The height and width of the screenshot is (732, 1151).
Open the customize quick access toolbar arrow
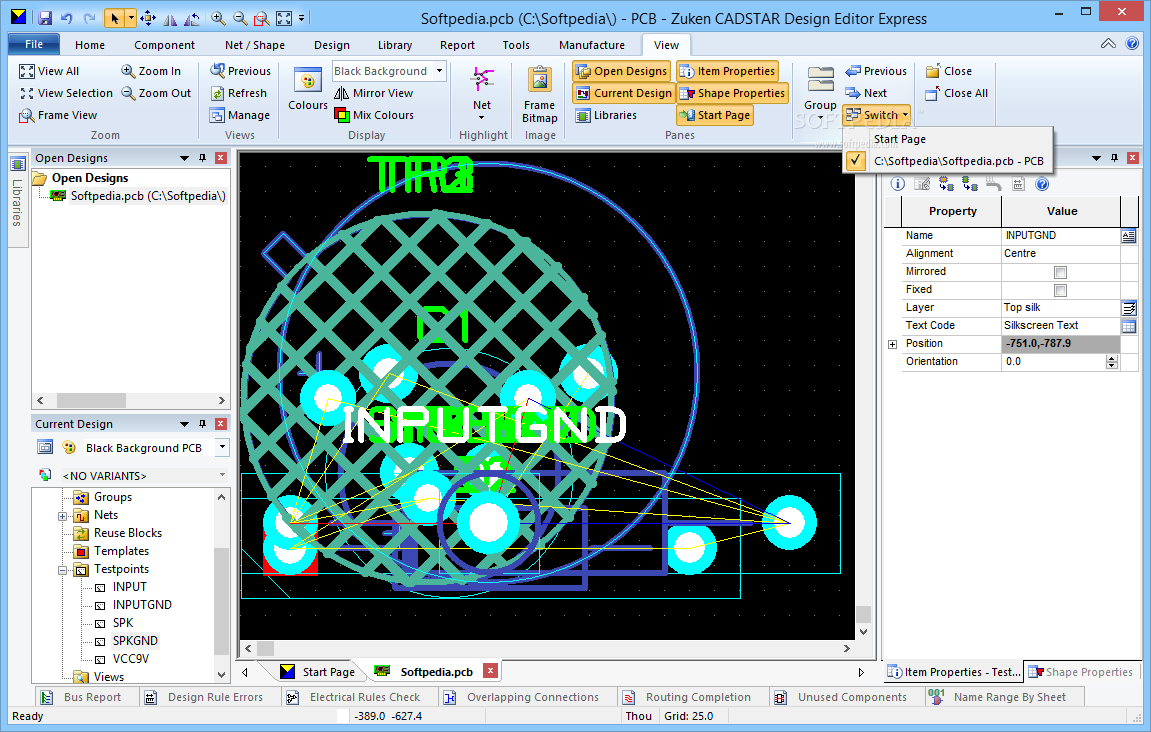302,18
